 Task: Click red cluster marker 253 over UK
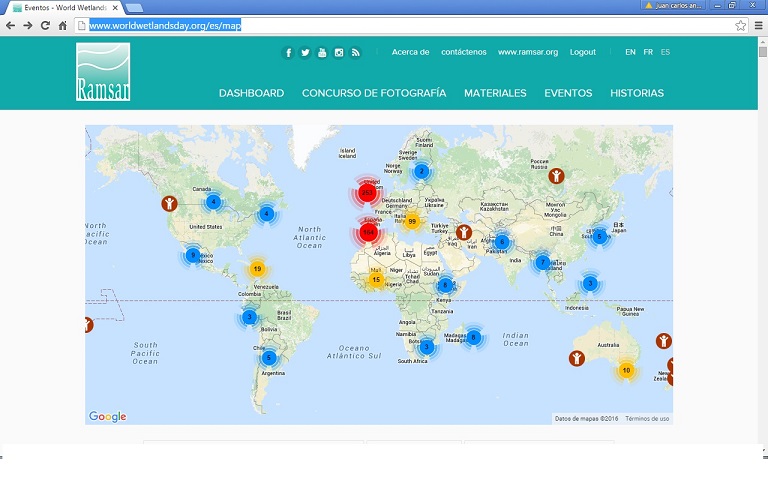pos(367,192)
